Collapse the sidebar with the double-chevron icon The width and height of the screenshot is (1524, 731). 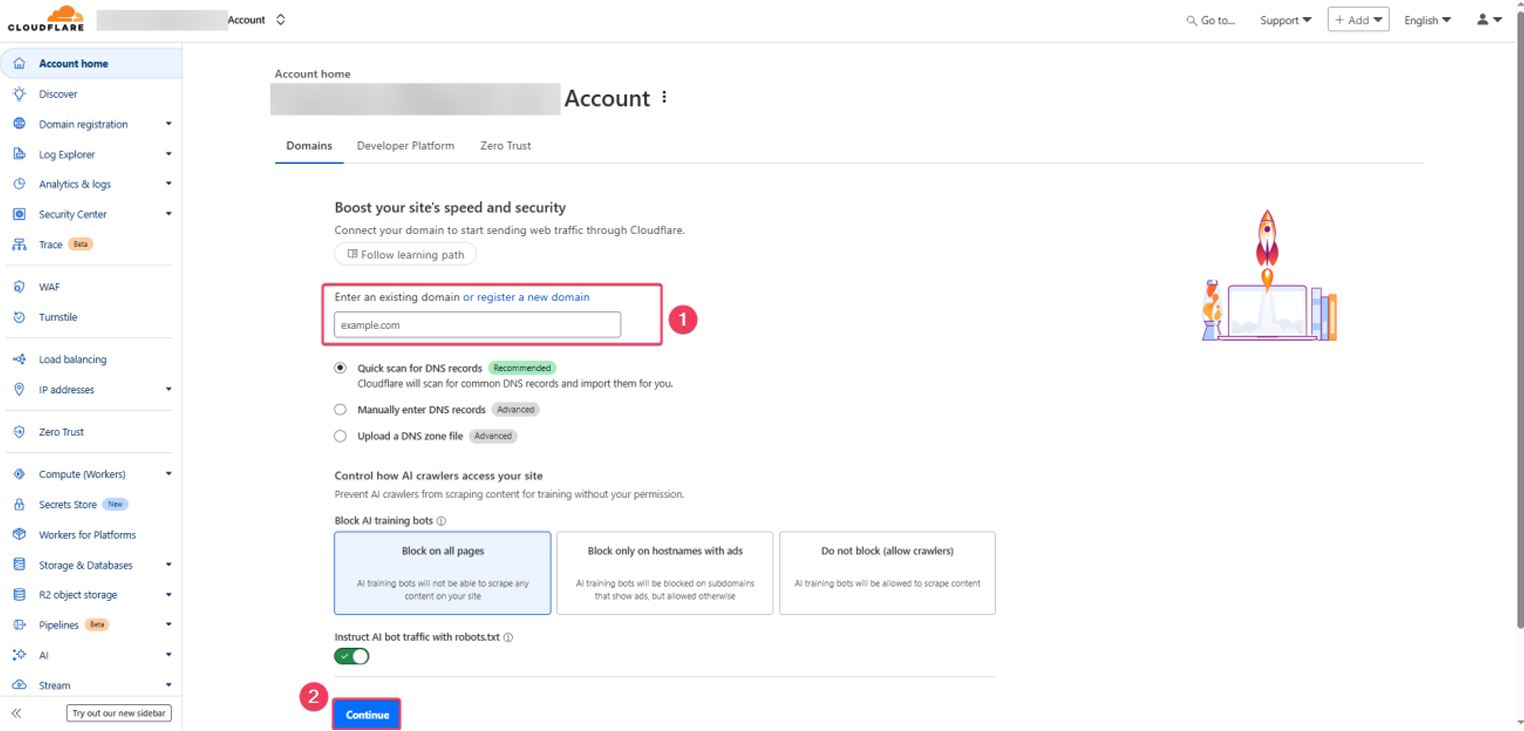16,713
